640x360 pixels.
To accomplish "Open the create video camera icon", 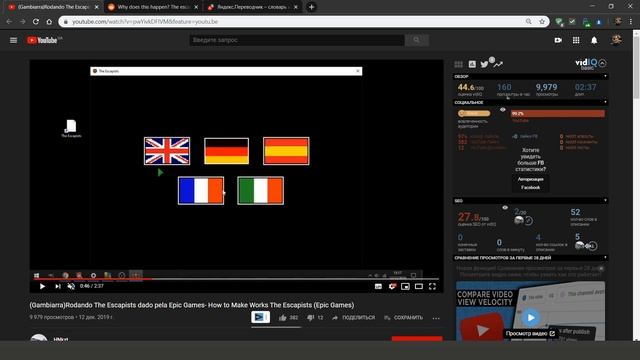I will (x=558, y=40).
